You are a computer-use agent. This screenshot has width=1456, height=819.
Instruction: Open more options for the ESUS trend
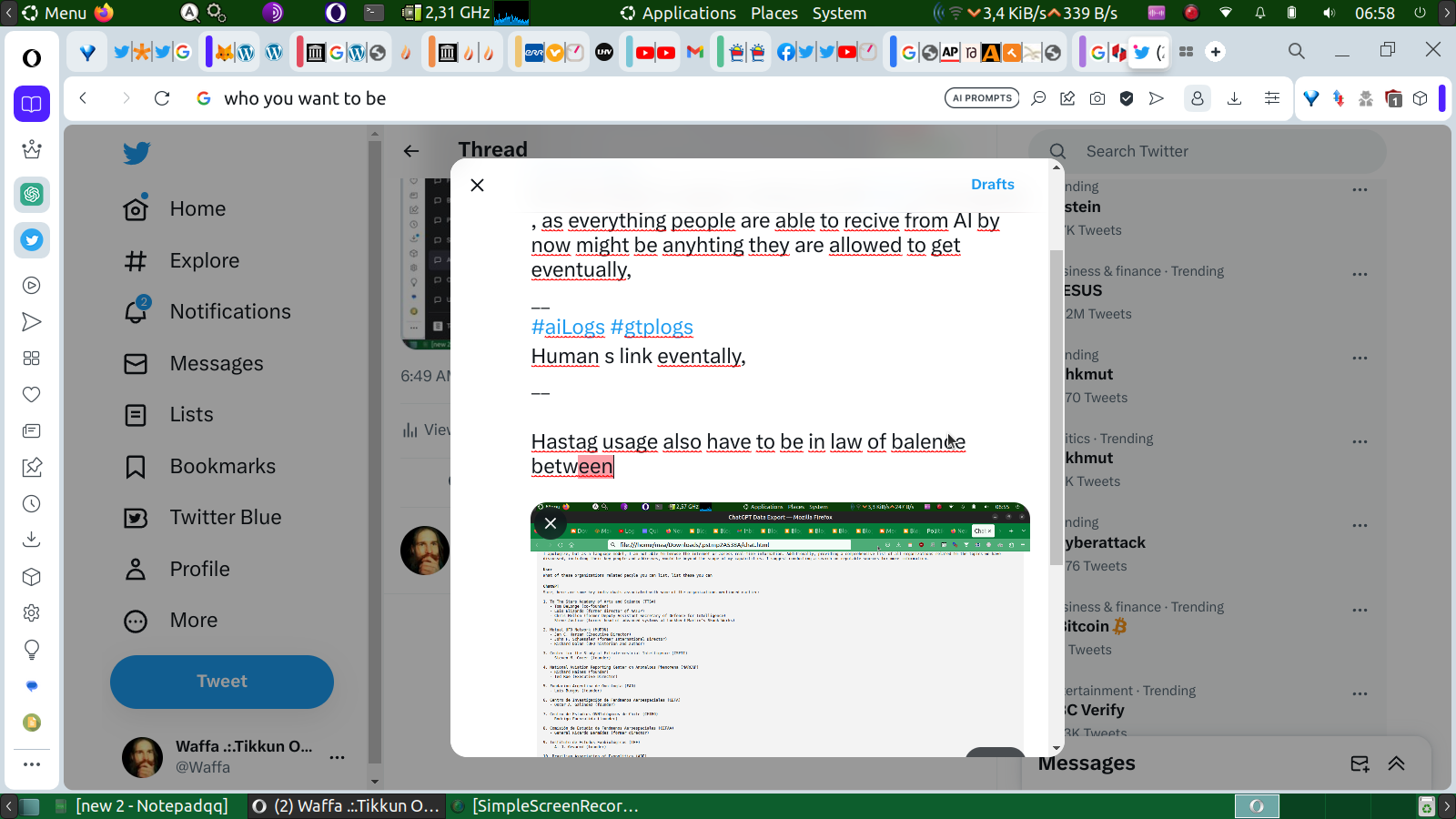pos(1360,274)
